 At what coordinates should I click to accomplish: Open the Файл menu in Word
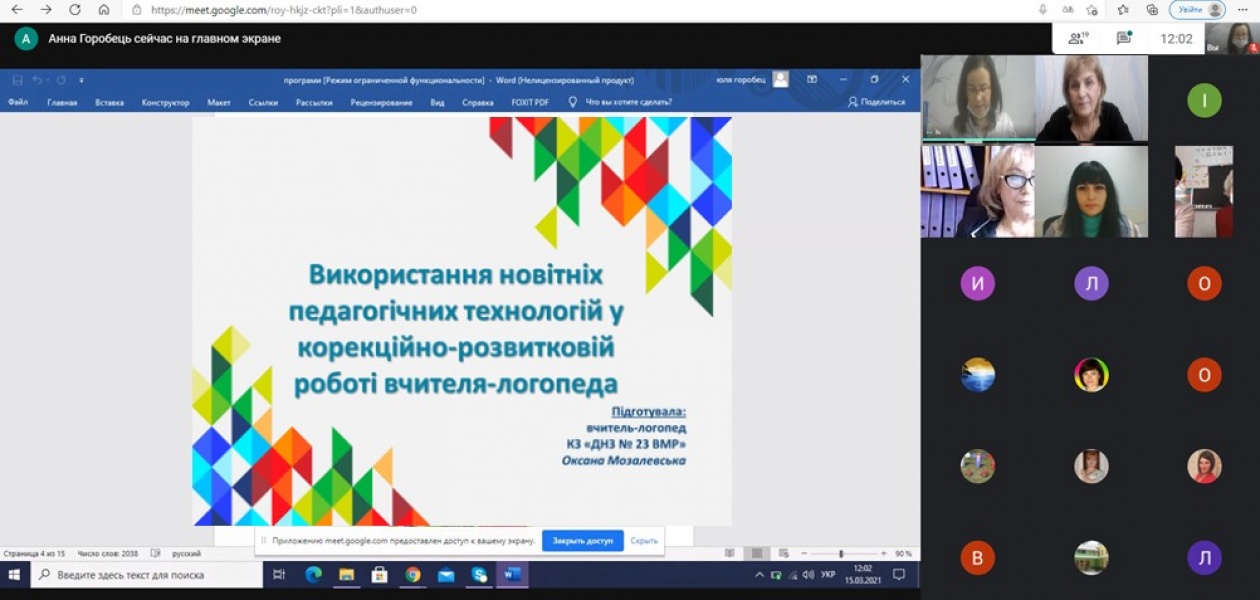point(18,102)
